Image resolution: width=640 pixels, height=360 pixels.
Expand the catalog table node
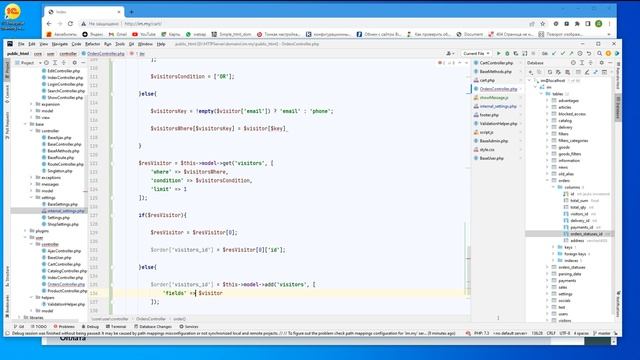coord(547,120)
